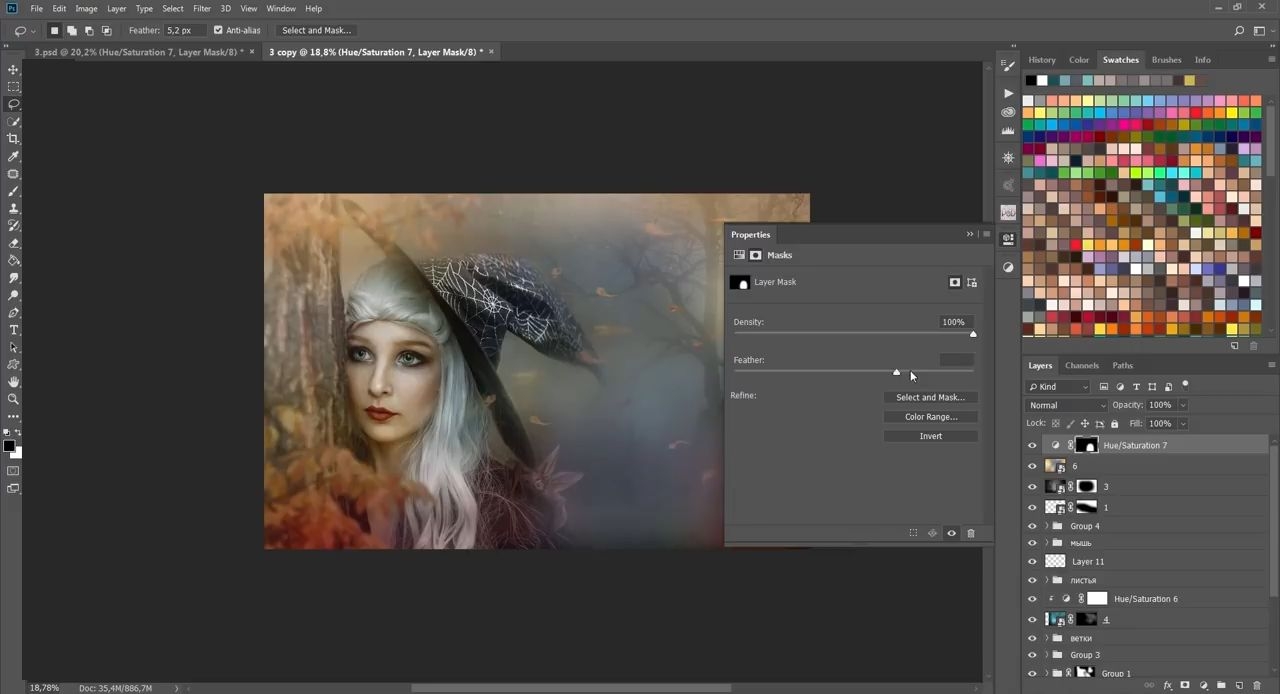This screenshot has width=1280, height=694.
Task: Lock all with padlock icon
Action: tap(1115, 424)
